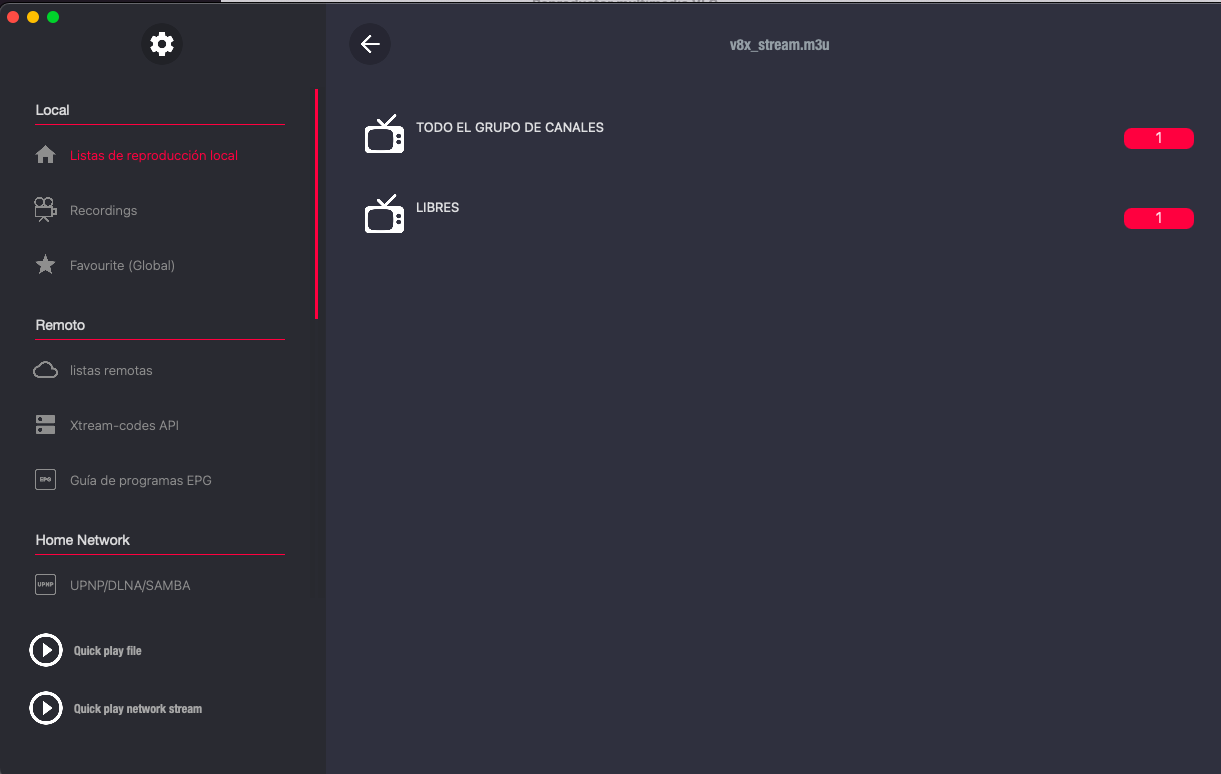Select Listas de reproducción local
This screenshot has width=1221, height=774.
pyautogui.click(x=154, y=156)
